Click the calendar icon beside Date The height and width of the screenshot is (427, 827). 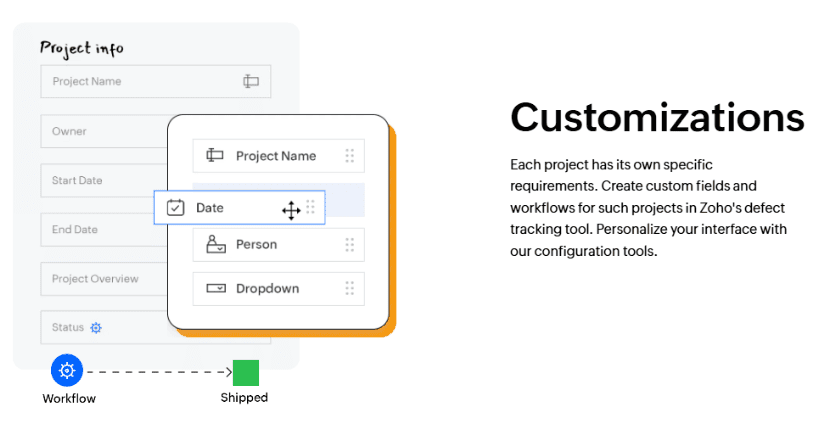click(176, 208)
